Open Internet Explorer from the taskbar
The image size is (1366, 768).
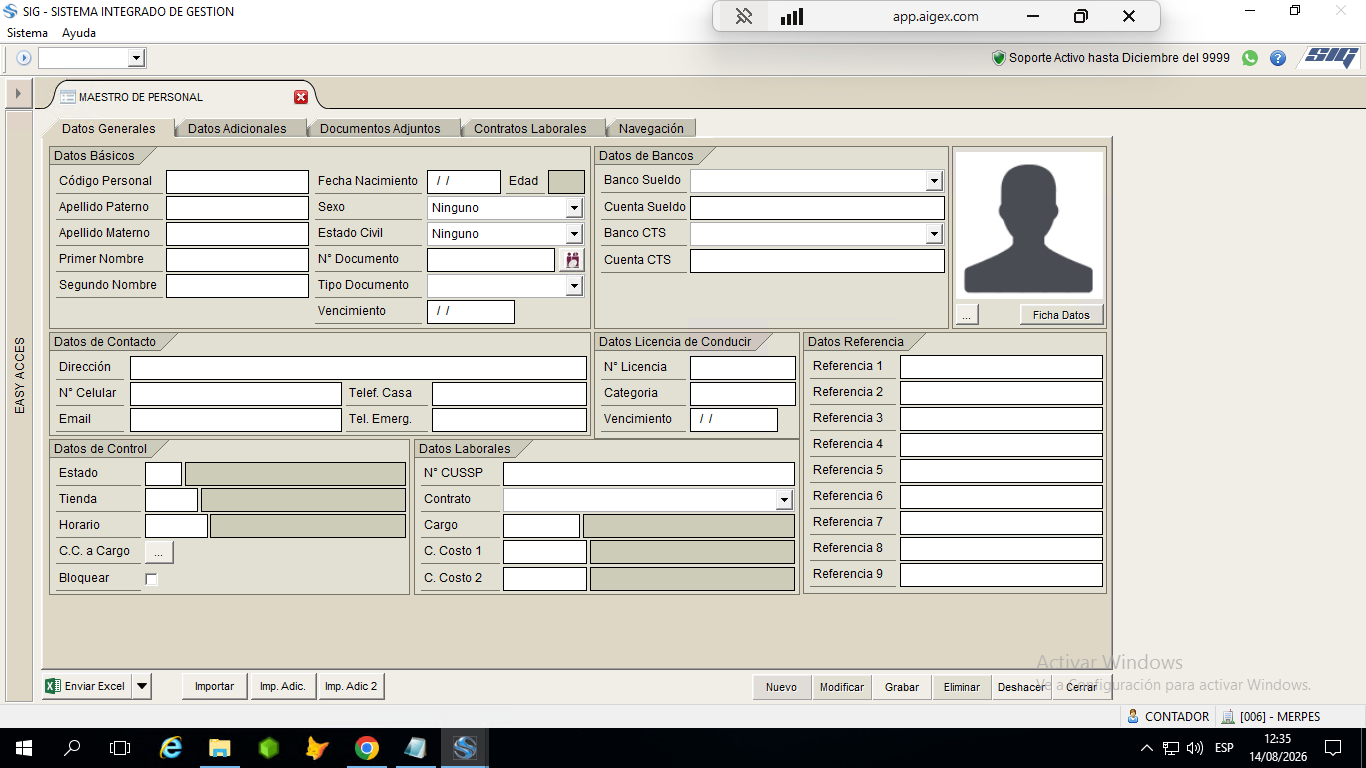click(x=172, y=748)
